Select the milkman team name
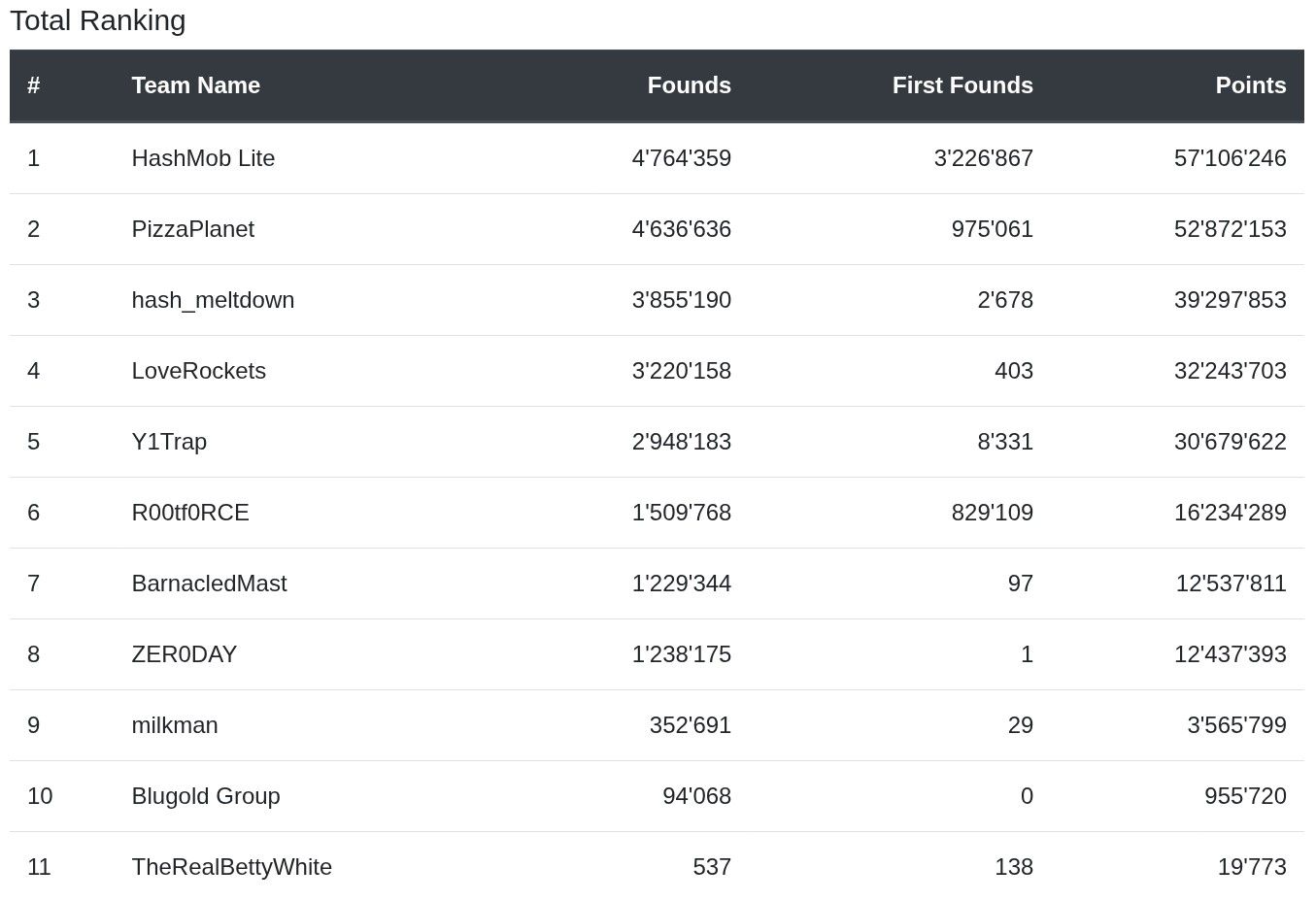The image size is (1316, 901). tap(175, 725)
